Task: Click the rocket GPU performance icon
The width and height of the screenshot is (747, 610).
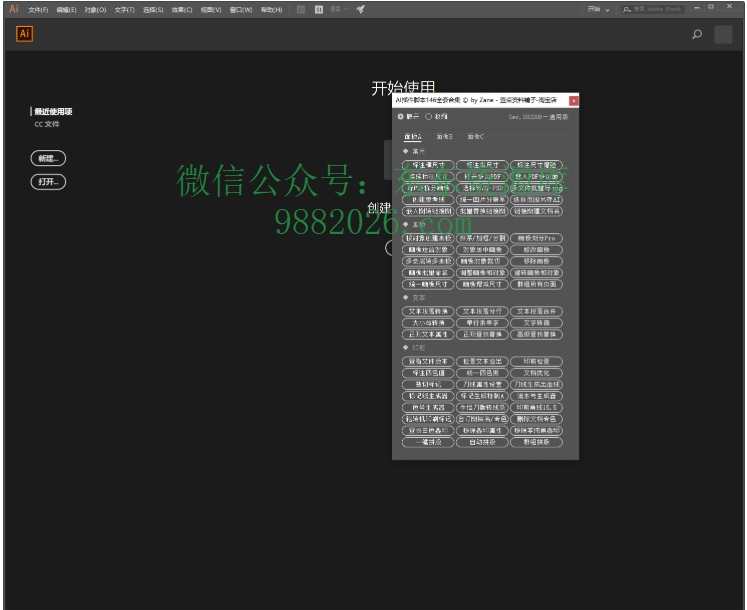Action: [x=360, y=9]
